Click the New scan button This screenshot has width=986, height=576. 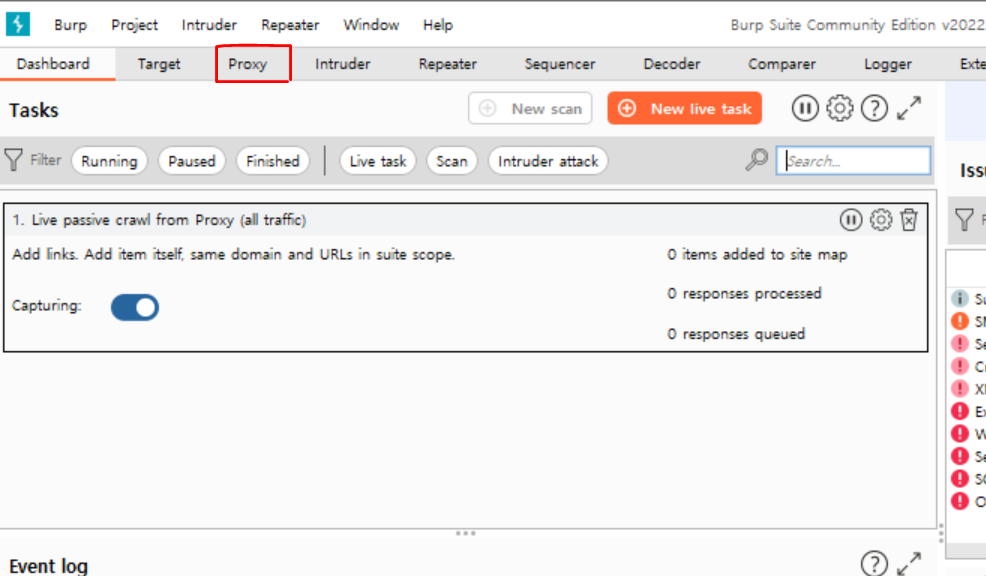530,108
